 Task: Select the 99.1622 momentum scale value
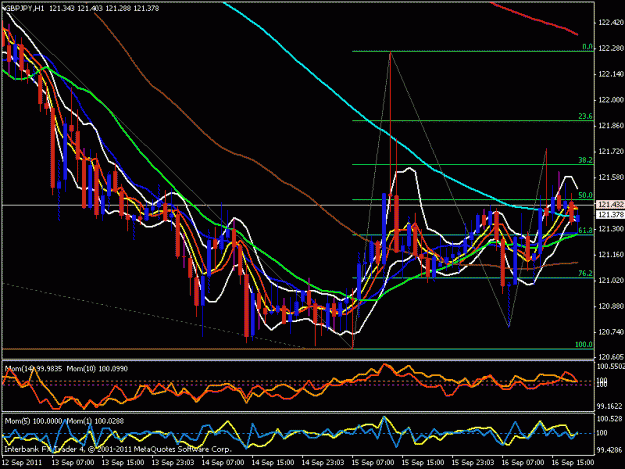[610, 406]
